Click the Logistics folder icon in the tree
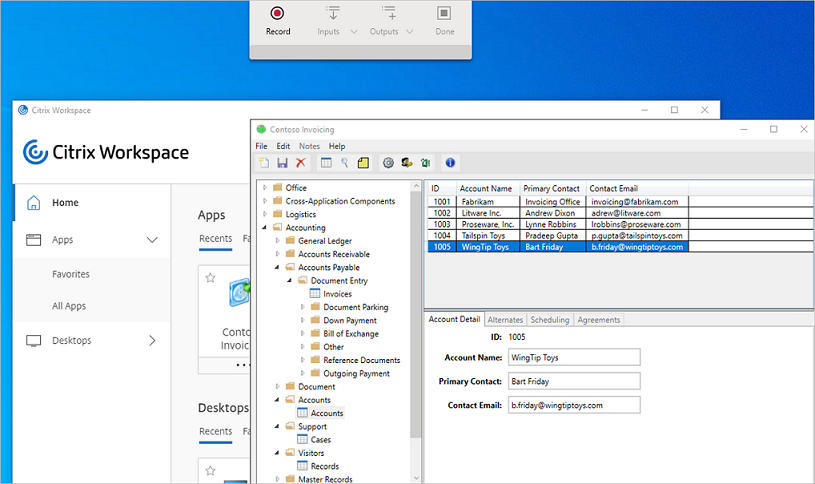The image size is (815, 484). click(x=278, y=214)
